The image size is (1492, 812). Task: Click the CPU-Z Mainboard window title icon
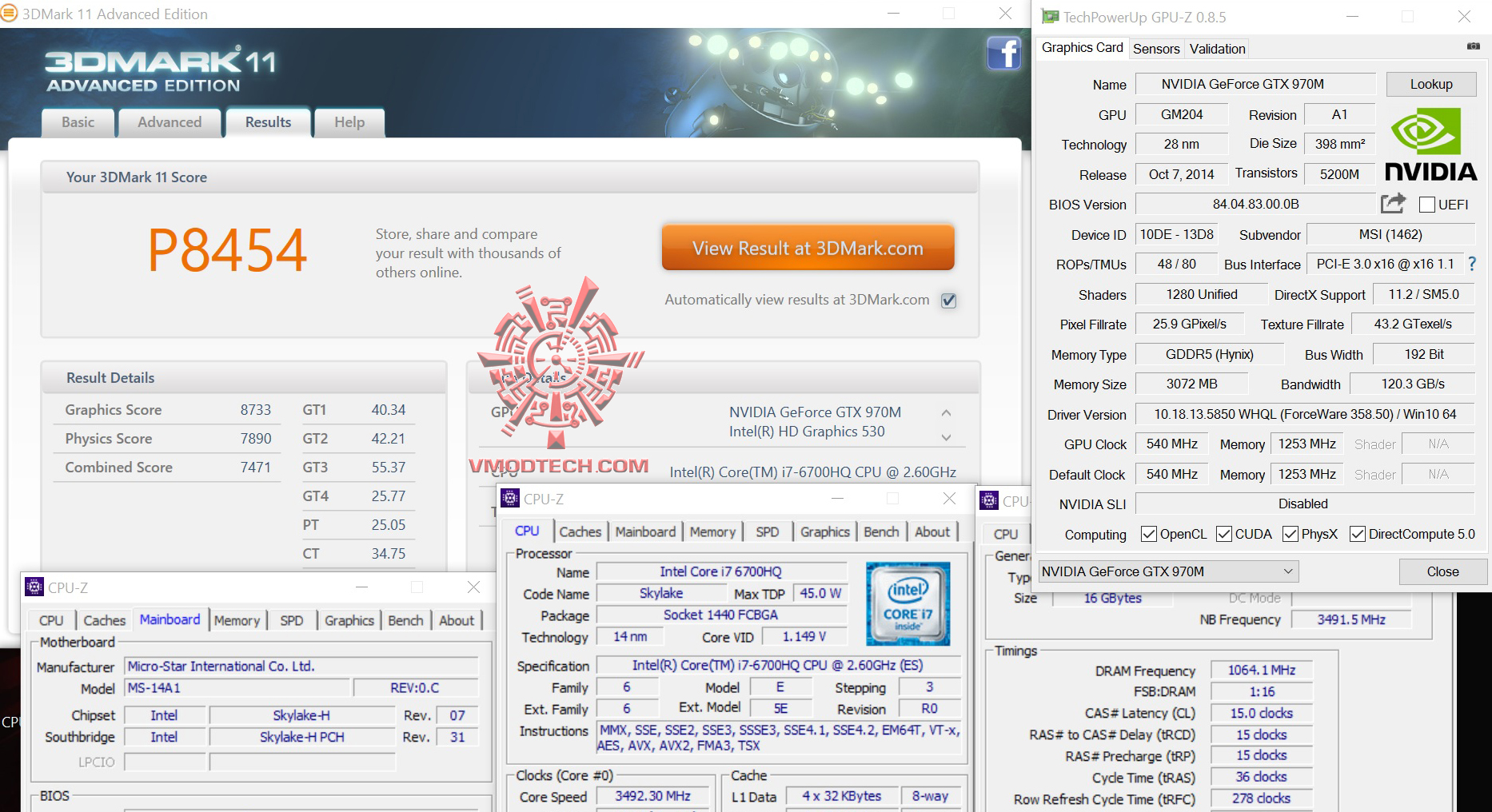click(34, 587)
